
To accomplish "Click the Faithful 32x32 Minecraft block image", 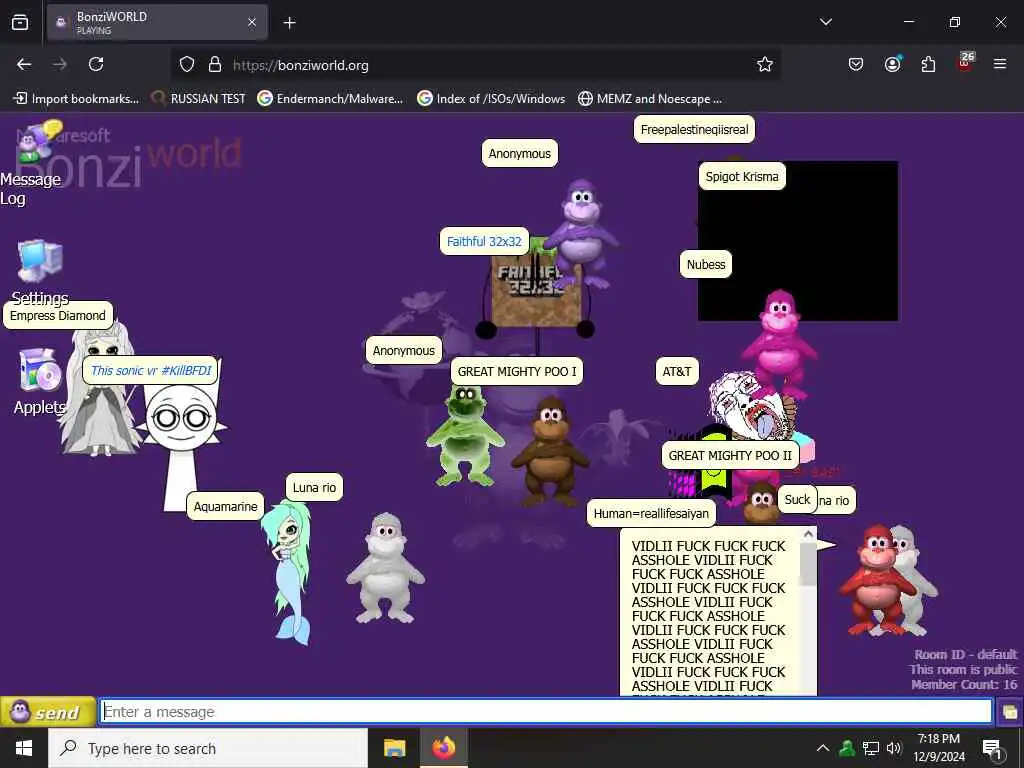I will tap(534, 287).
